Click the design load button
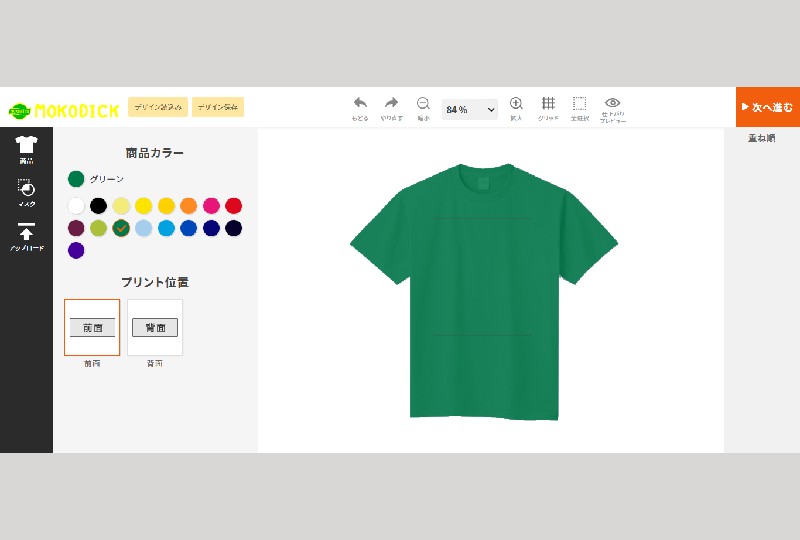 coord(158,107)
